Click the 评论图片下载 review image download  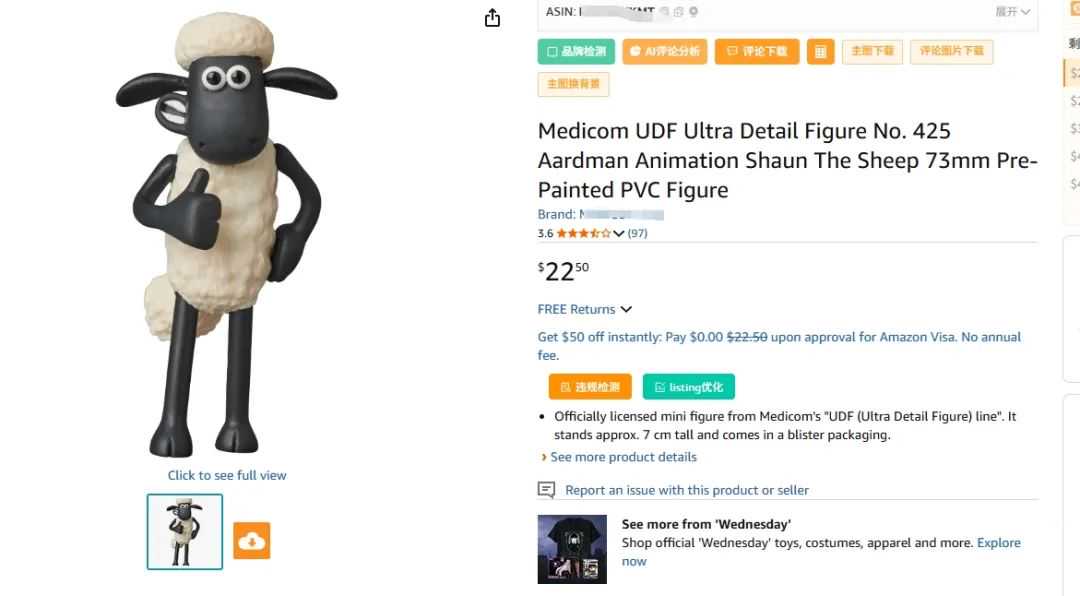(951, 50)
